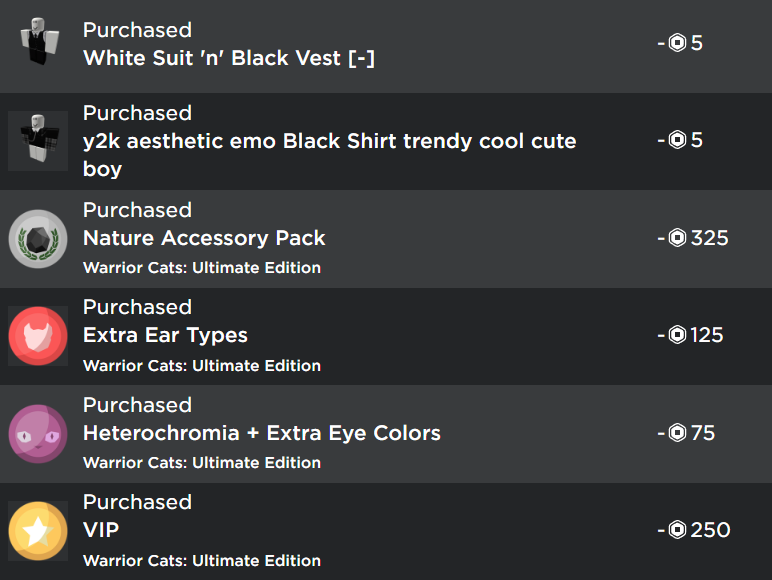
Task: Click the red Extra Ear Types icon
Action: coord(38,335)
